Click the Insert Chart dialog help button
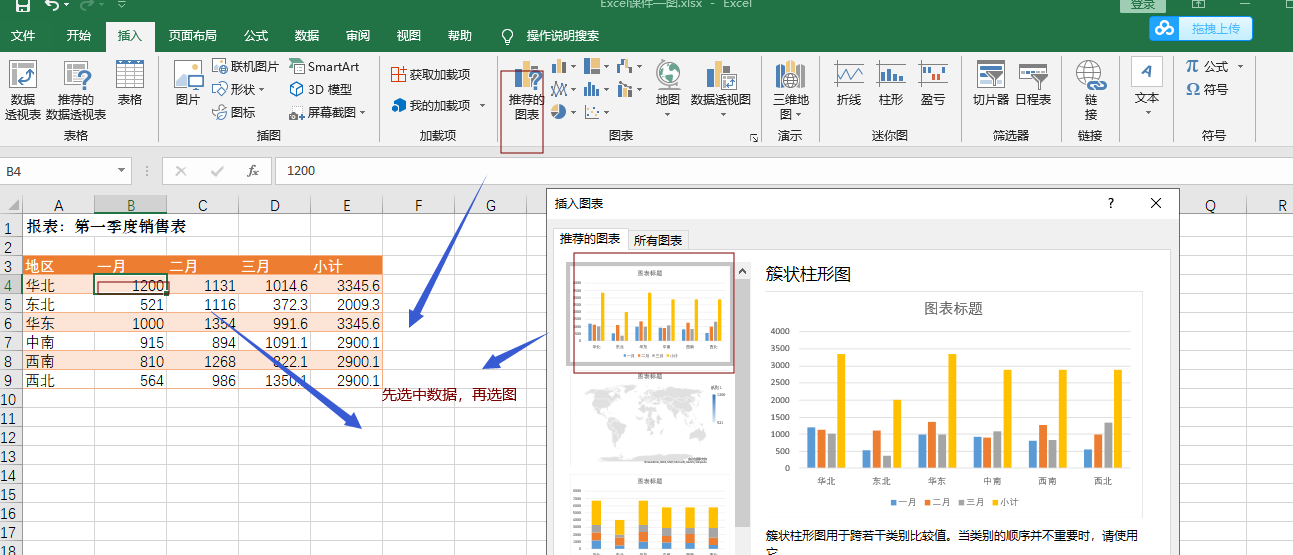The image size is (1293, 555). (1110, 203)
